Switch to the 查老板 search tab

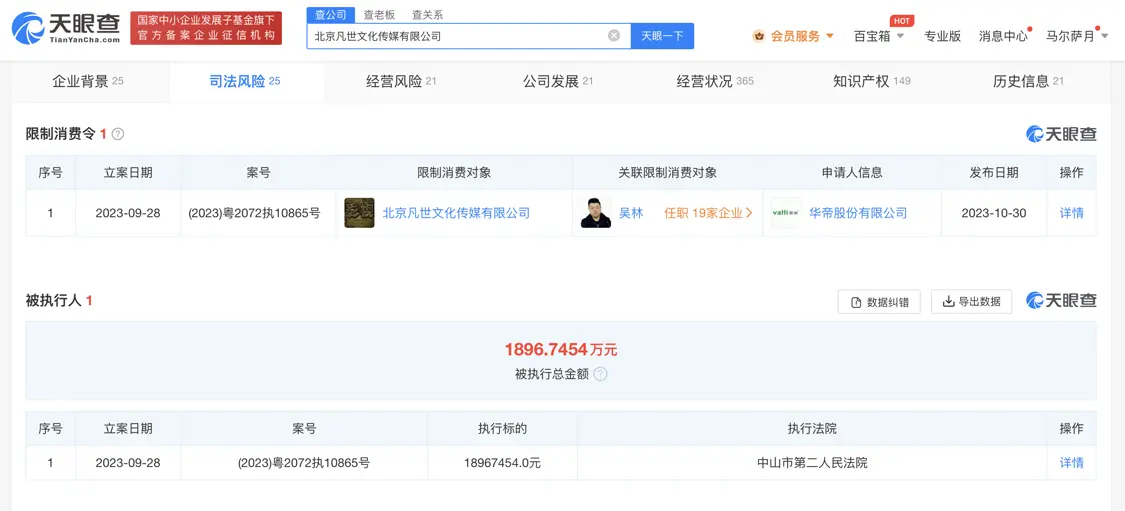click(x=379, y=14)
